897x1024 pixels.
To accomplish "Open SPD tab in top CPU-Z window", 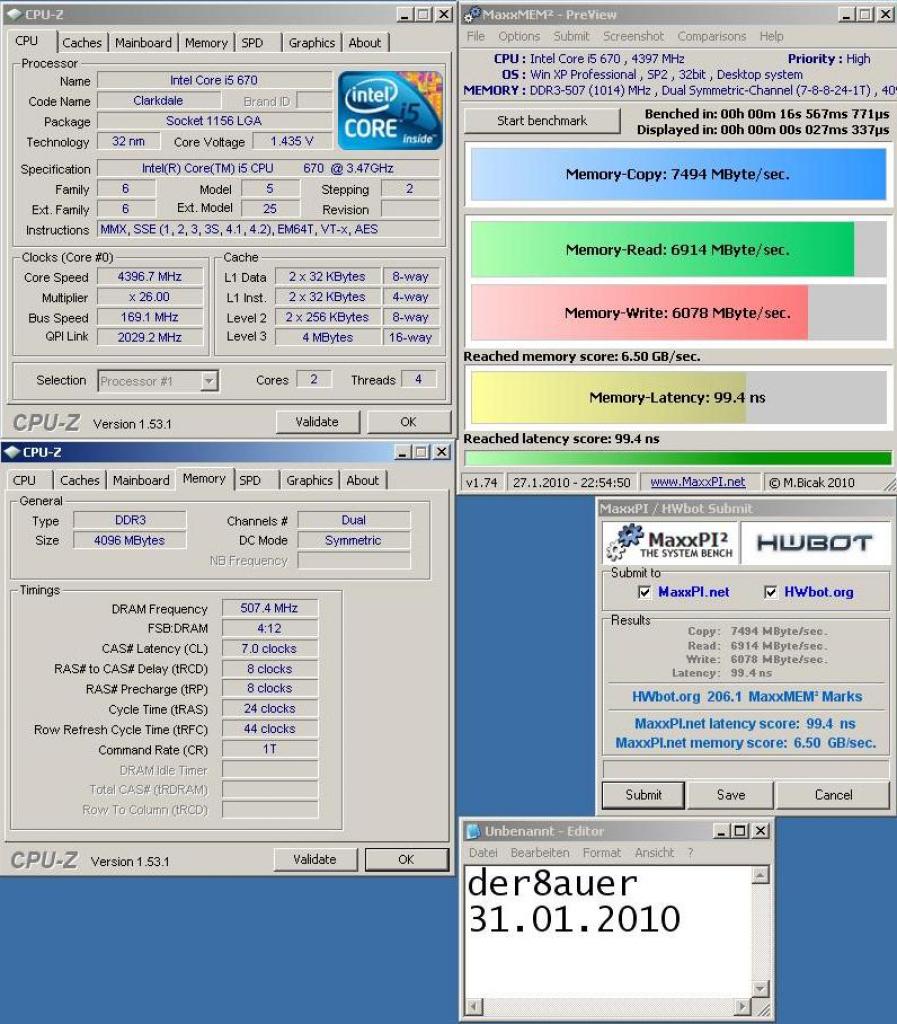I will 252,43.
